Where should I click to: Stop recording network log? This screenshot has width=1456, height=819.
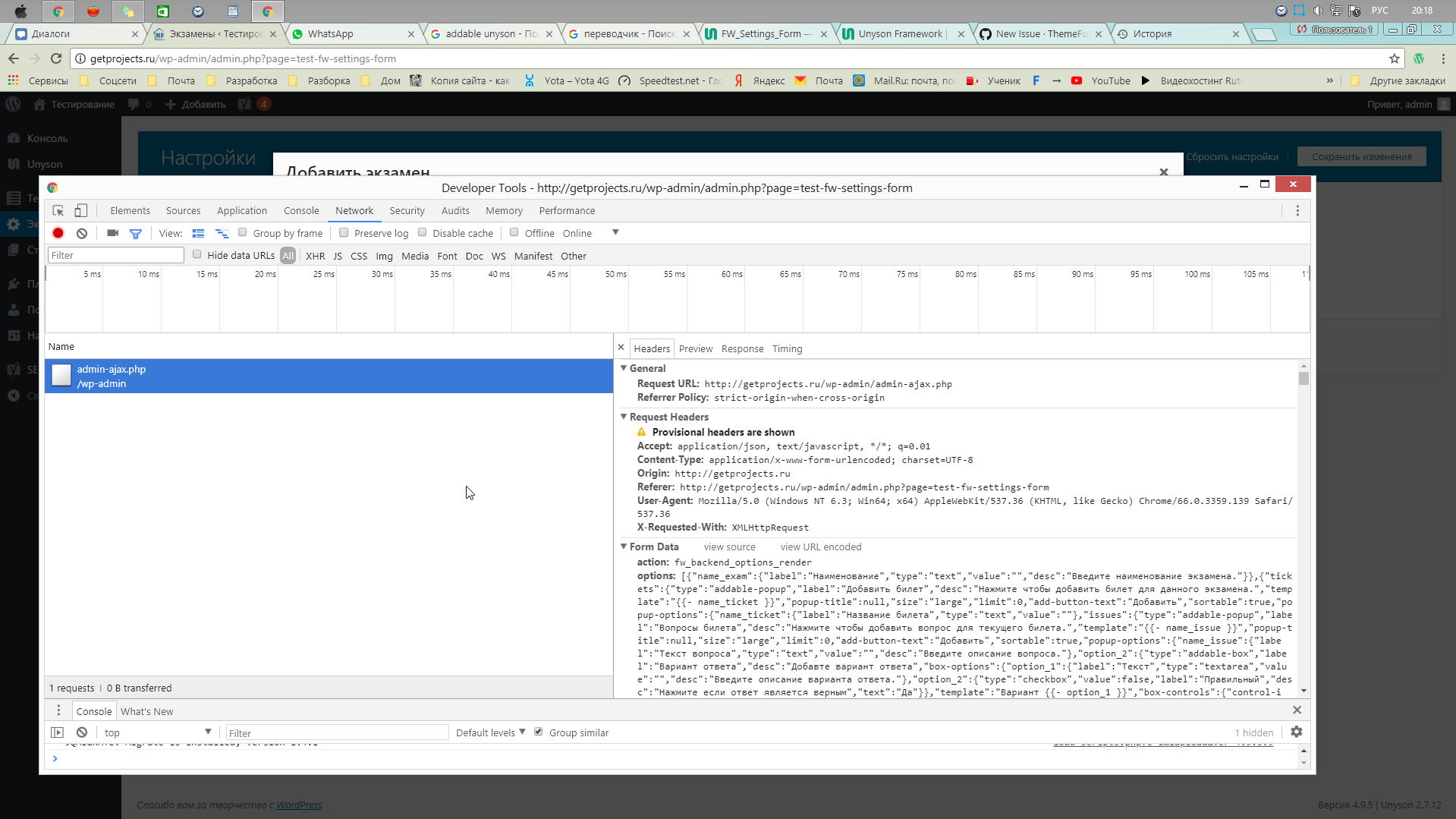point(58,233)
